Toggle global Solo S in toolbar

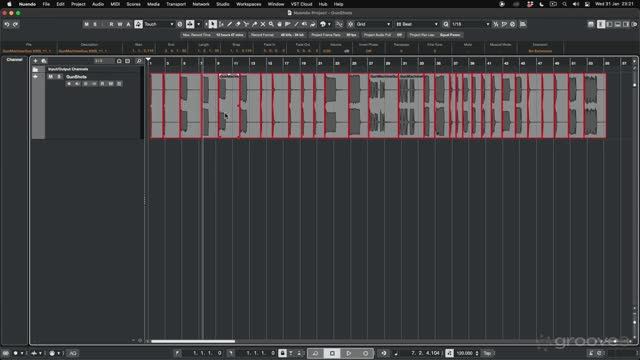(x=95, y=24)
